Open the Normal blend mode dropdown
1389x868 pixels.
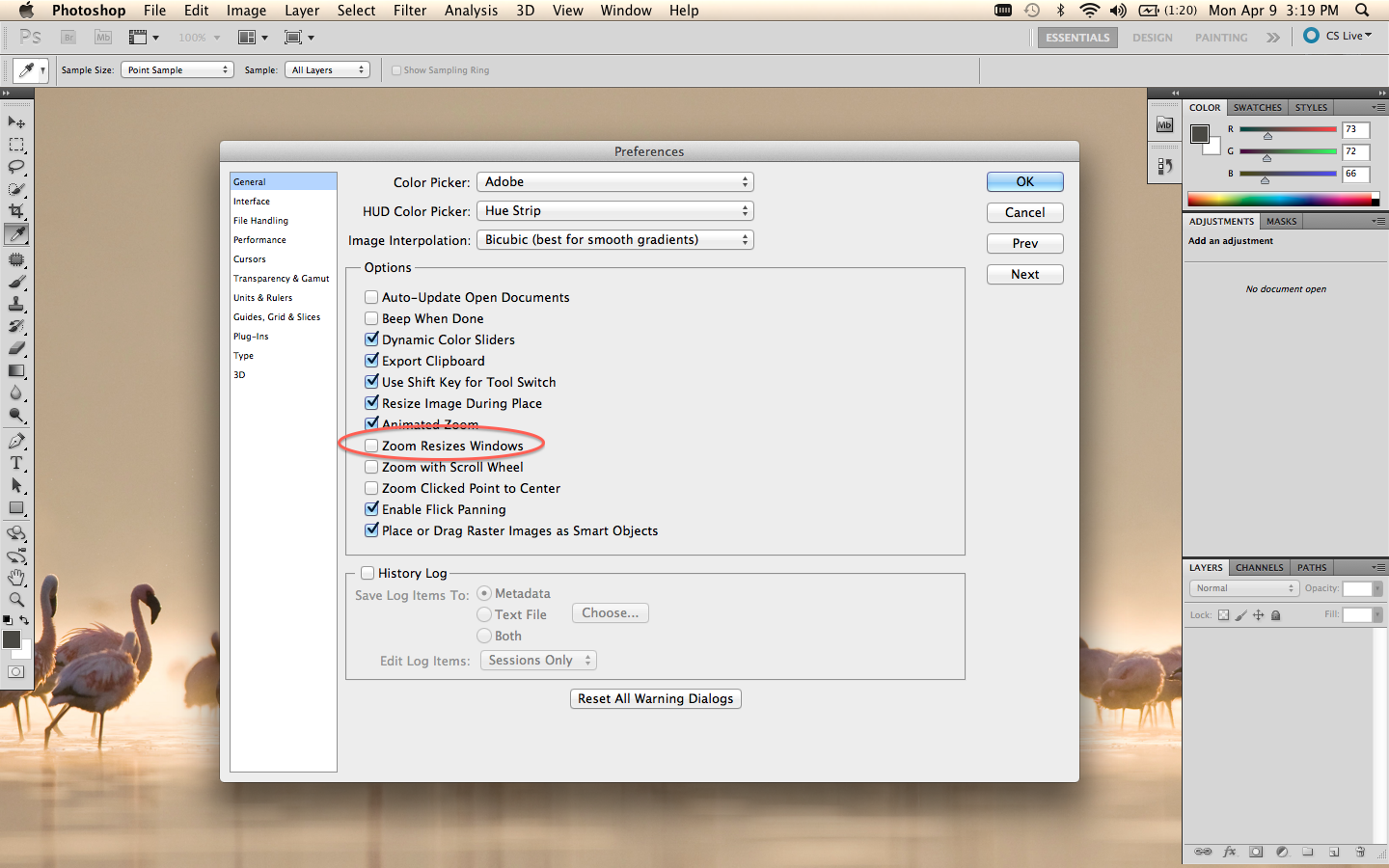tap(1244, 588)
